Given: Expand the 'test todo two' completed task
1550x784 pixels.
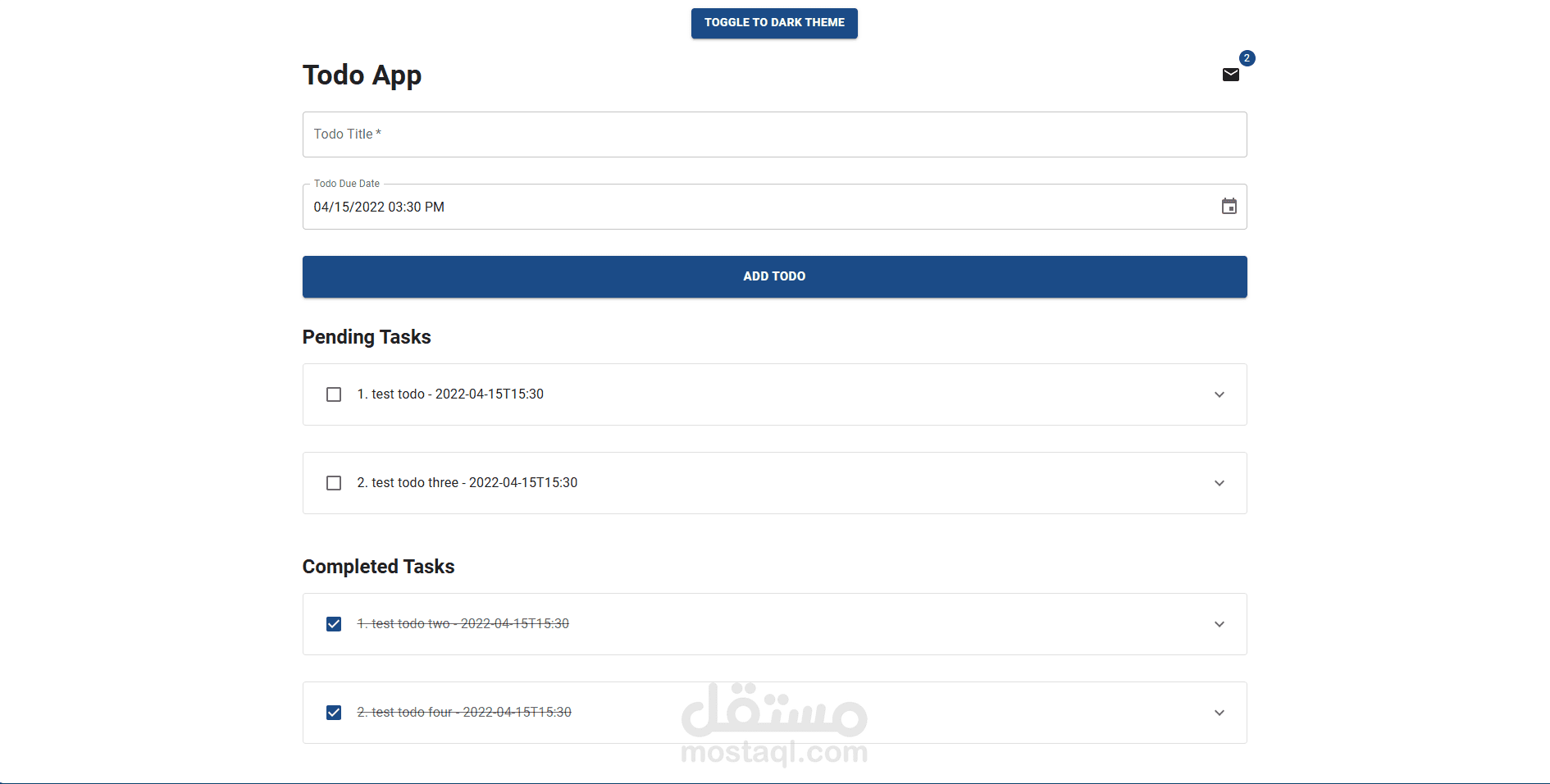Looking at the screenshot, I should (1219, 624).
